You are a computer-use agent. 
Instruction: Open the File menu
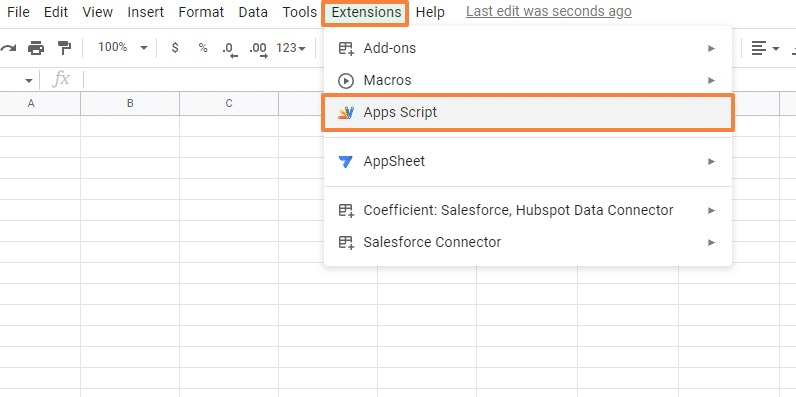pyautogui.click(x=18, y=12)
